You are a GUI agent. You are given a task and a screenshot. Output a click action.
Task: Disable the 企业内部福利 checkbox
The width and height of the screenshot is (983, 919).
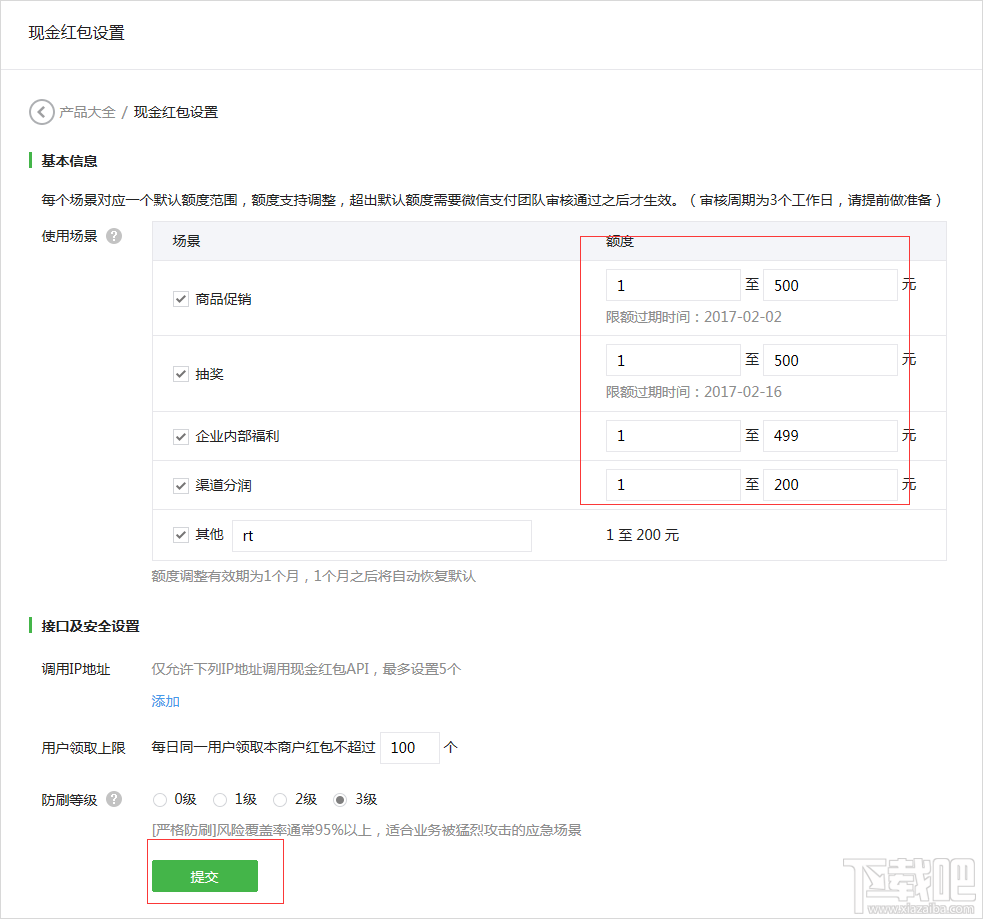tap(181, 436)
